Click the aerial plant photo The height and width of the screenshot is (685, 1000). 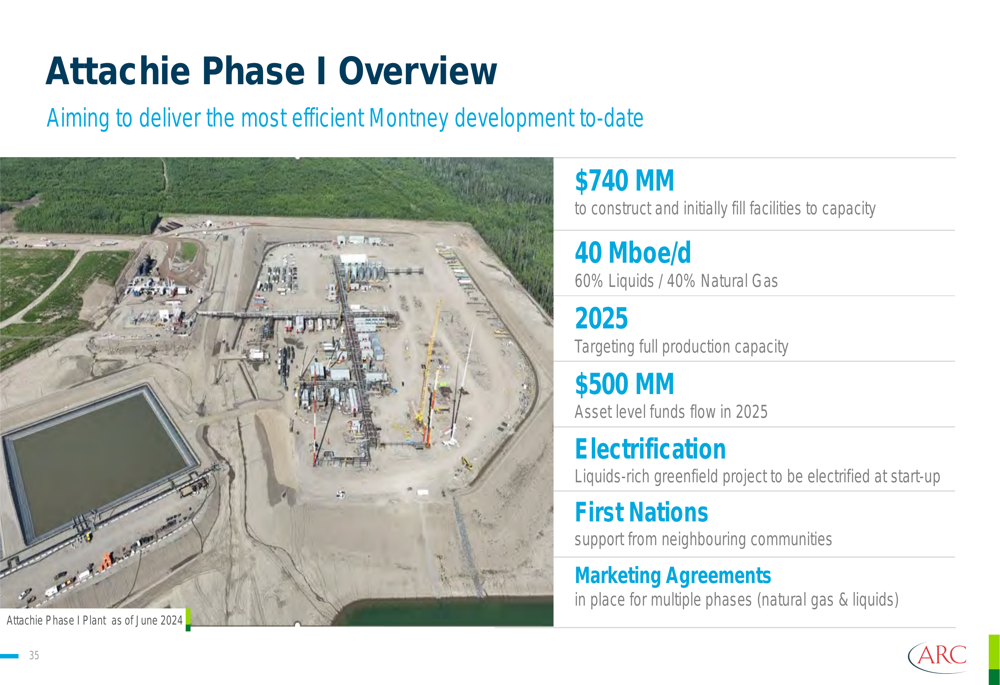(x=276, y=391)
